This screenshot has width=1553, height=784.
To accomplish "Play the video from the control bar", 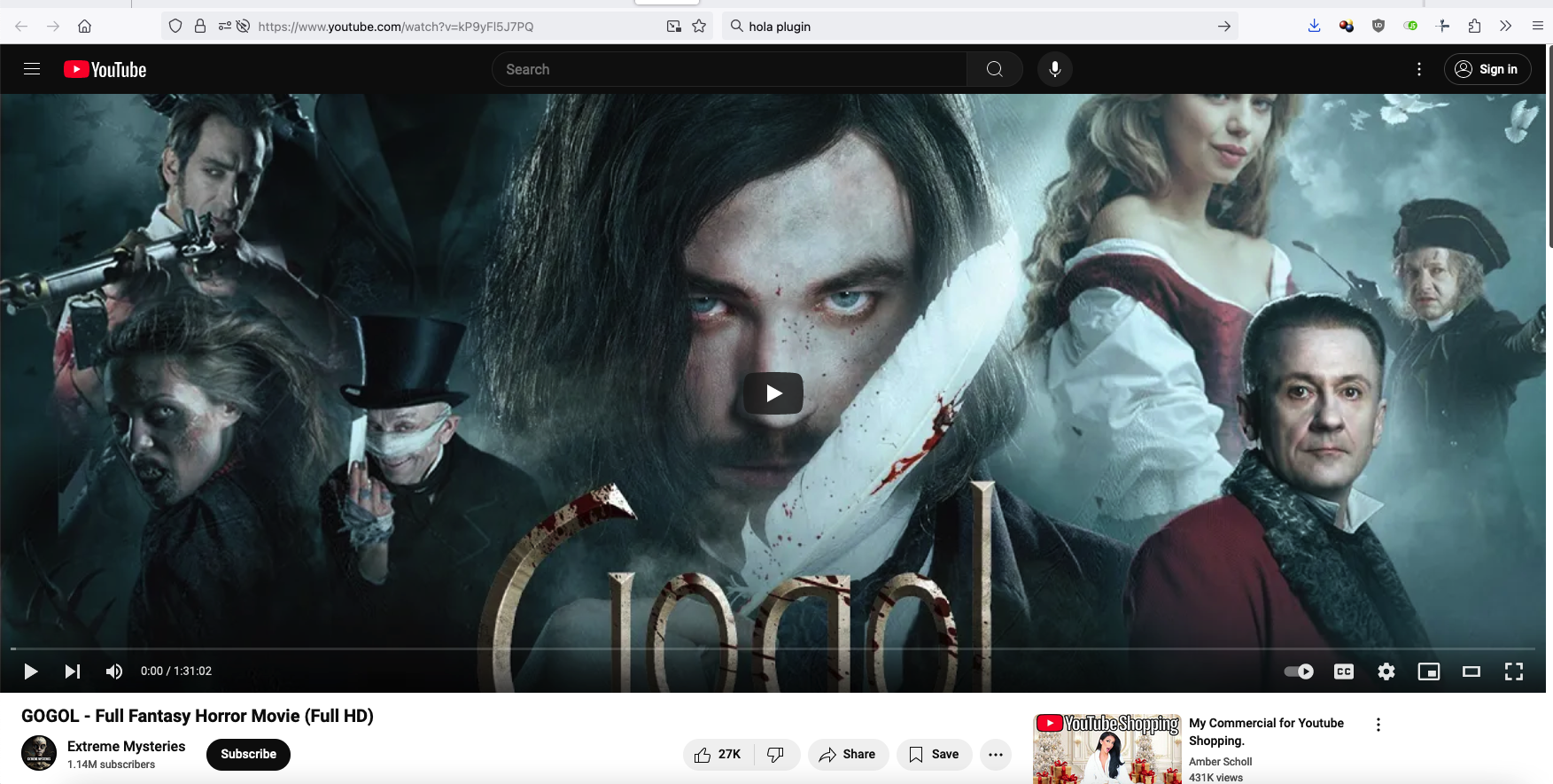I will tap(30, 671).
